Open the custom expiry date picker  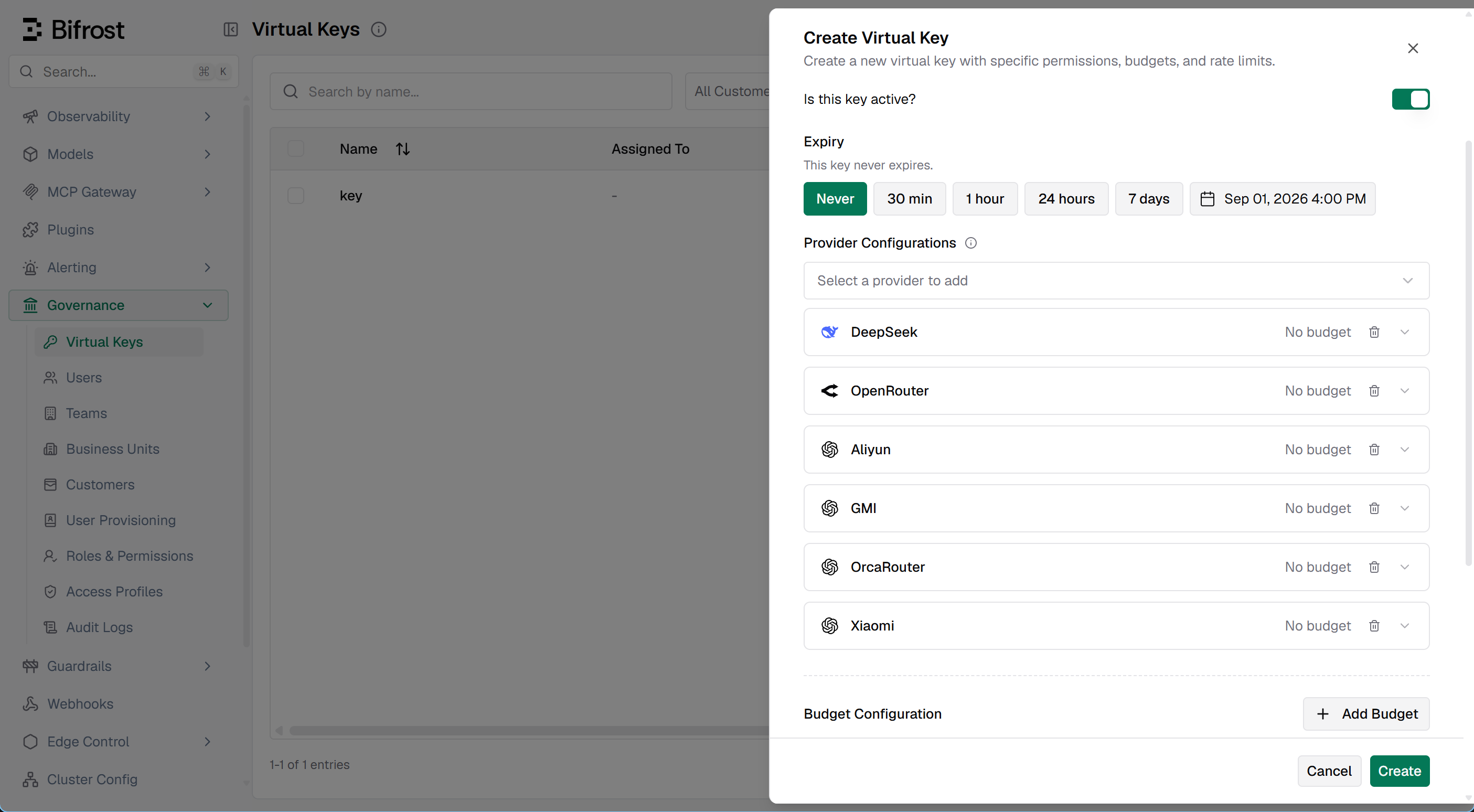pos(1283,199)
